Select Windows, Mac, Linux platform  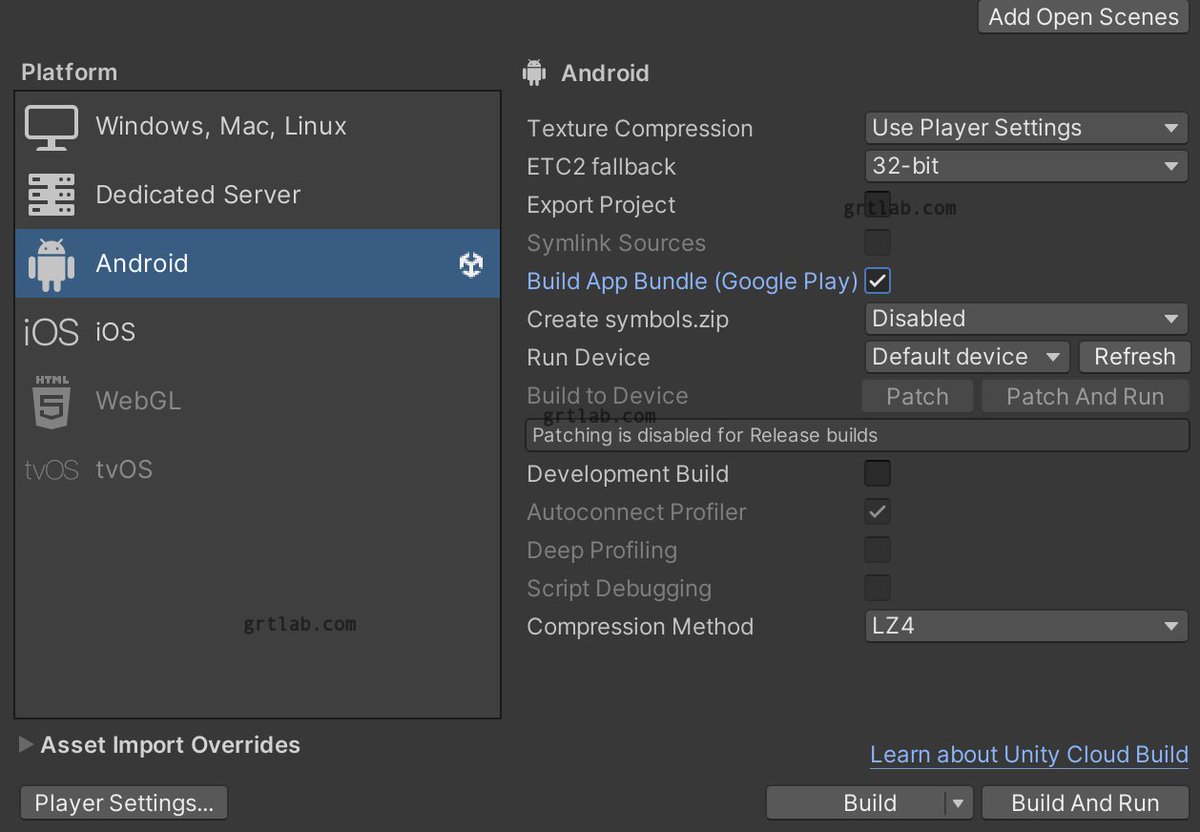click(x=258, y=127)
